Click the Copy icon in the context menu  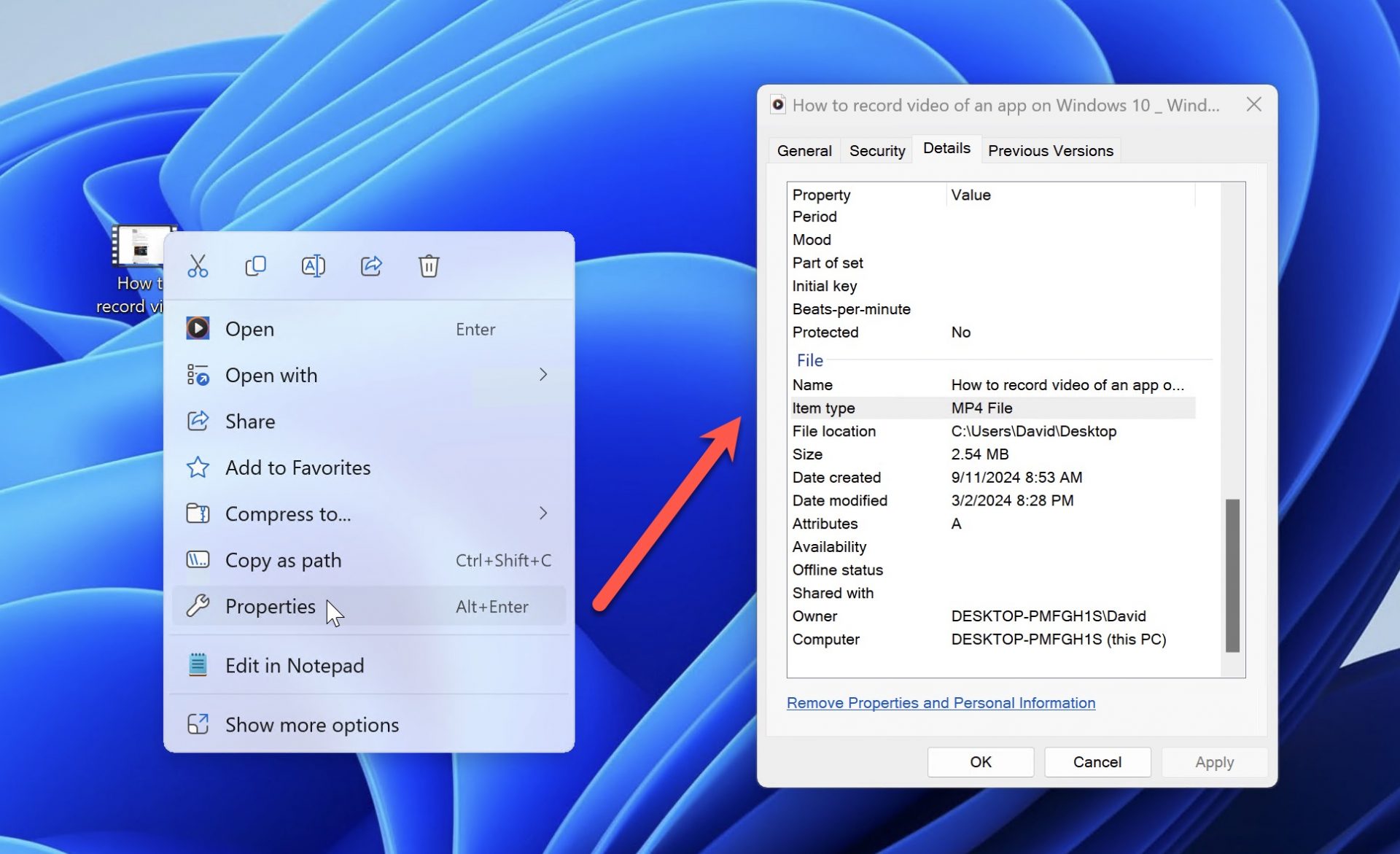point(254,265)
